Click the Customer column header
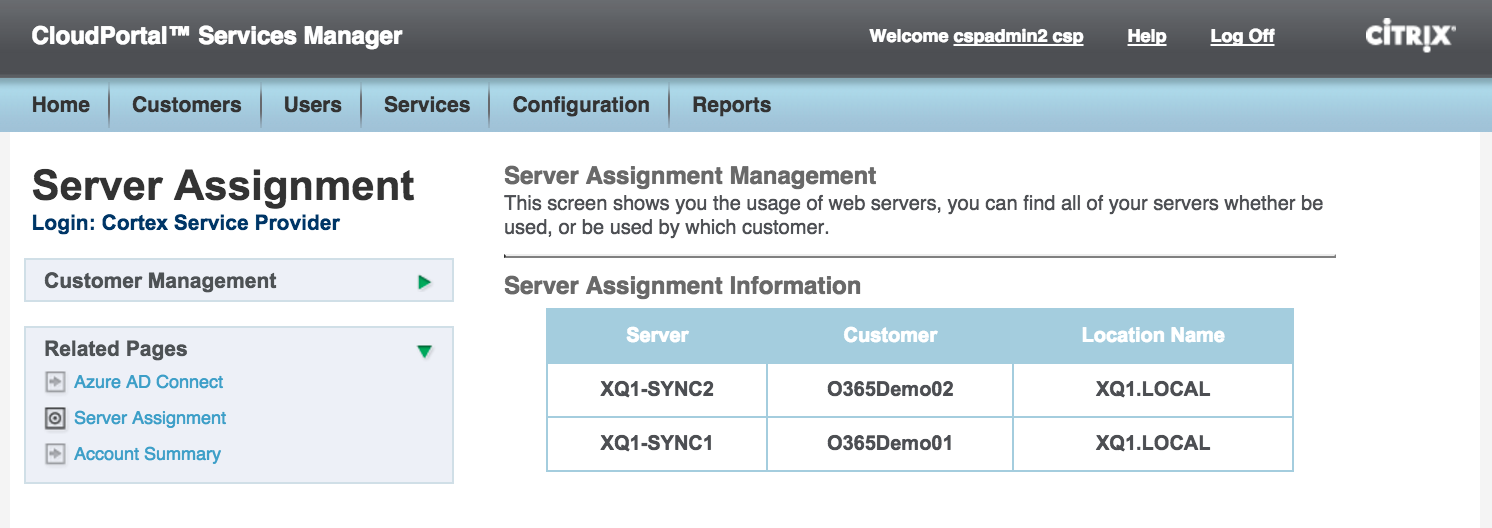This screenshot has width=1492, height=528. pyautogui.click(x=890, y=336)
